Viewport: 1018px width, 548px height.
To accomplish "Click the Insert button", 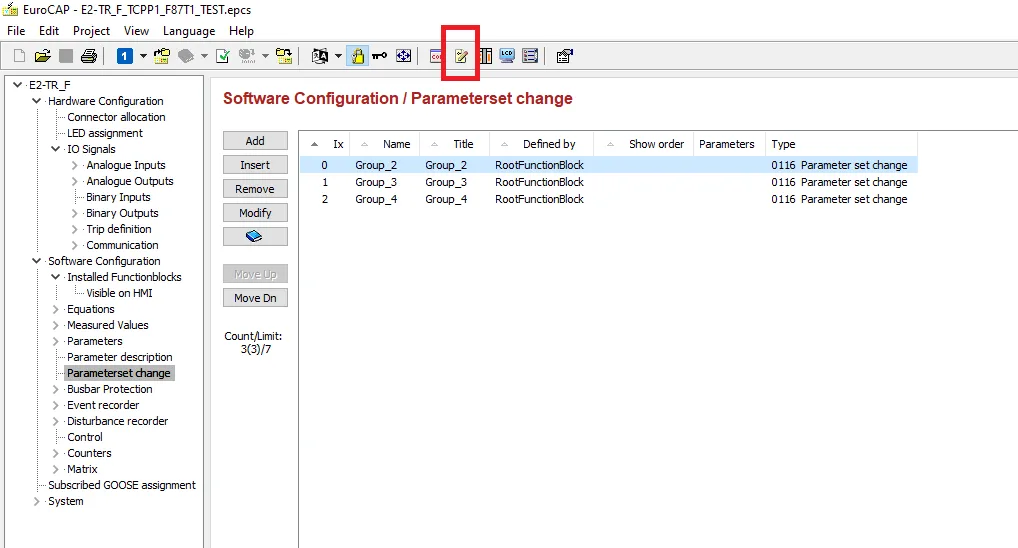I will 255,165.
